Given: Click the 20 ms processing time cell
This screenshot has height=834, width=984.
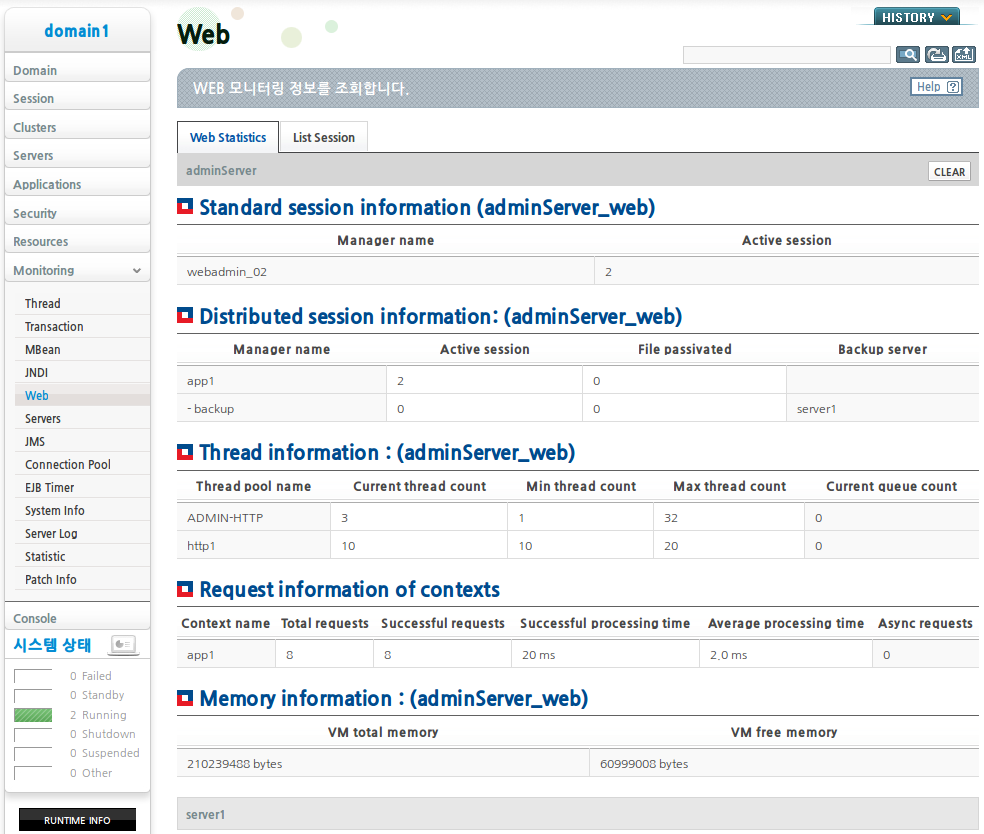Looking at the screenshot, I should tap(605, 655).
